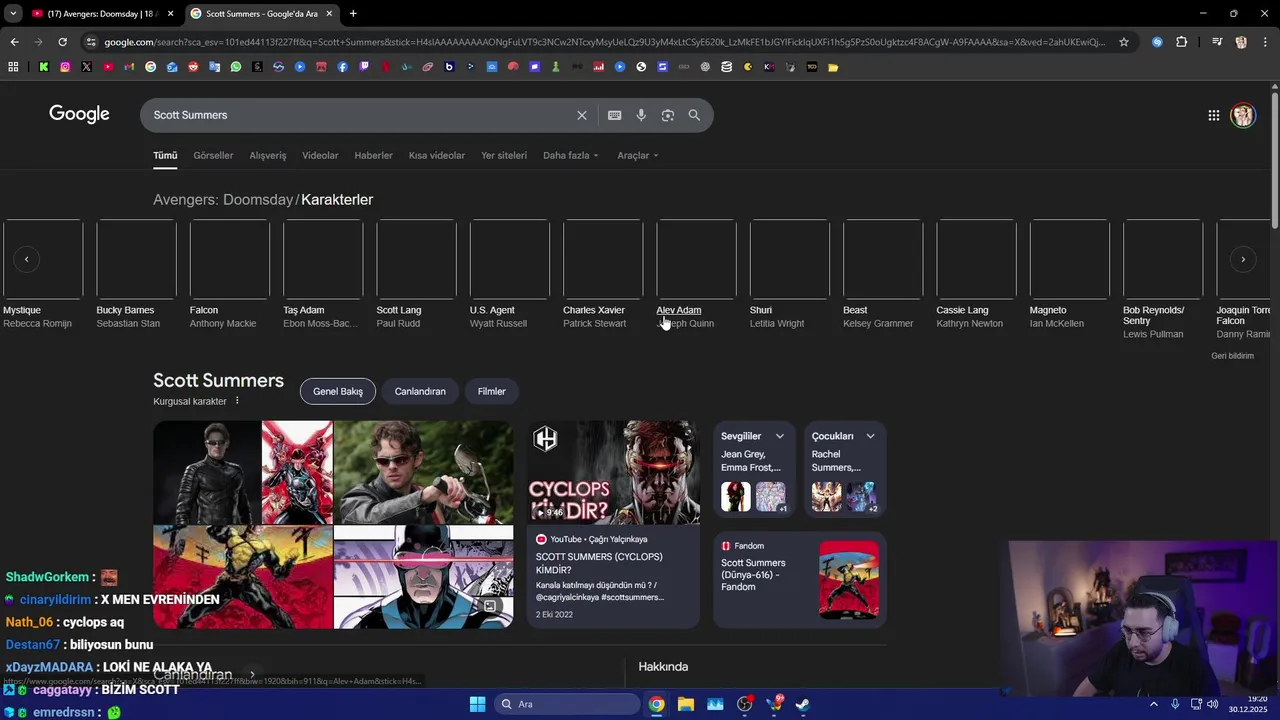This screenshot has width=1280, height=720.
Task: Click the Google logo
Action: [79, 114]
